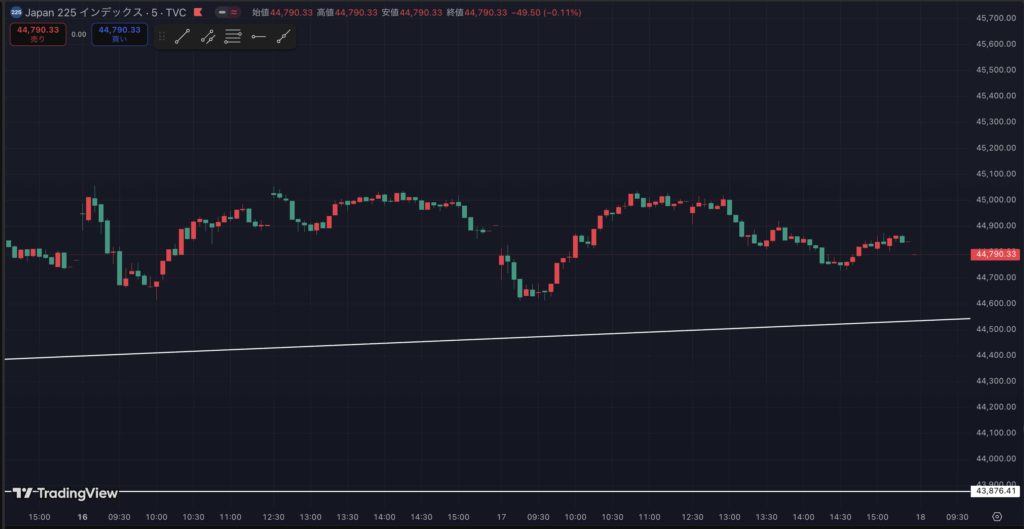Grab the drawing toolbar's dotted drag handle
Screen dimensions: 1024x529
coord(161,36)
